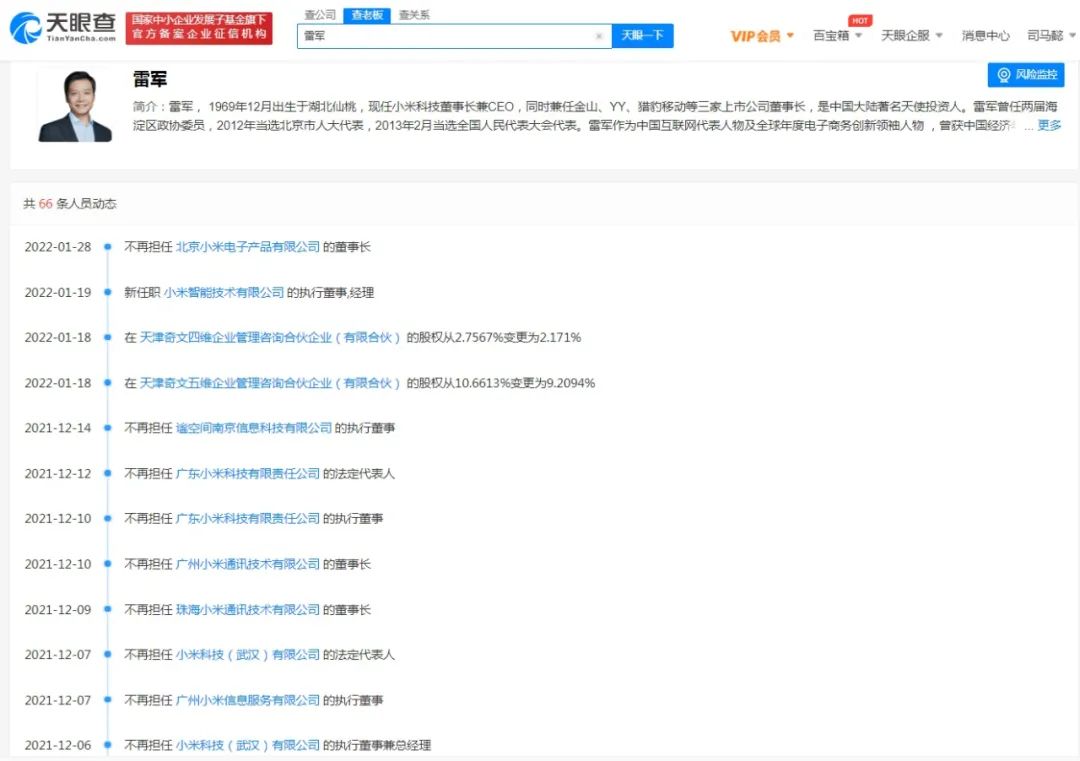This screenshot has height=761, width=1080.
Task: Click the 共 66 条人员动态 heading
Action: point(70,203)
